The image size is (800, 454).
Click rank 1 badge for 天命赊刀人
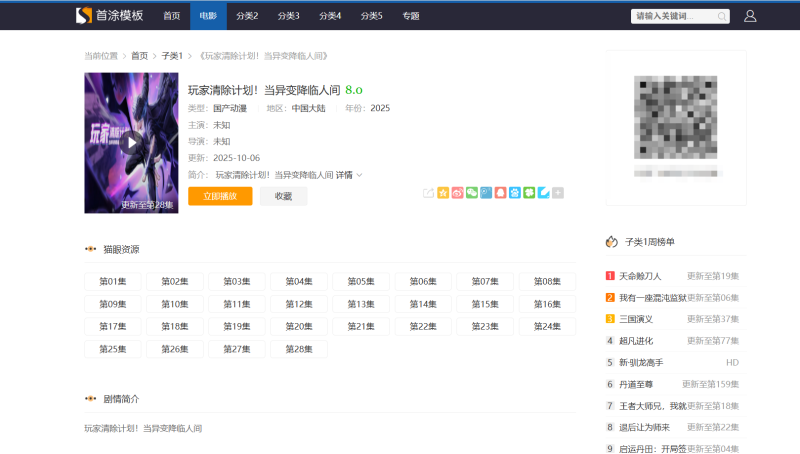click(x=610, y=276)
